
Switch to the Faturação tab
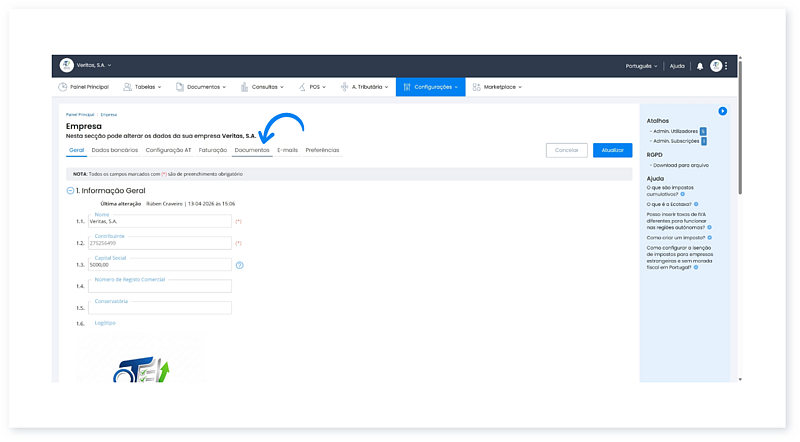pyautogui.click(x=213, y=151)
